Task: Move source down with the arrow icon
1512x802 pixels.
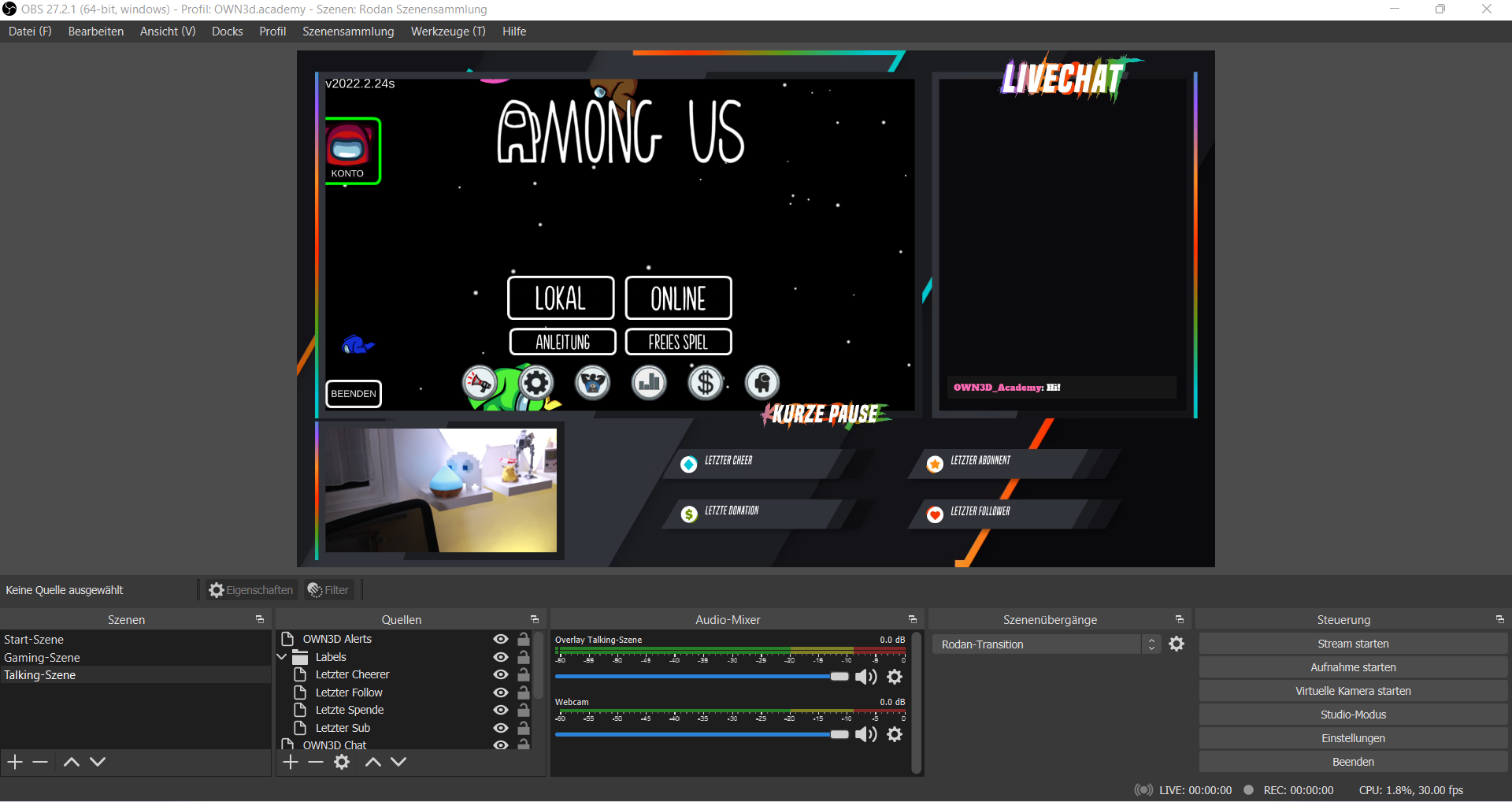Action: (x=398, y=762)
